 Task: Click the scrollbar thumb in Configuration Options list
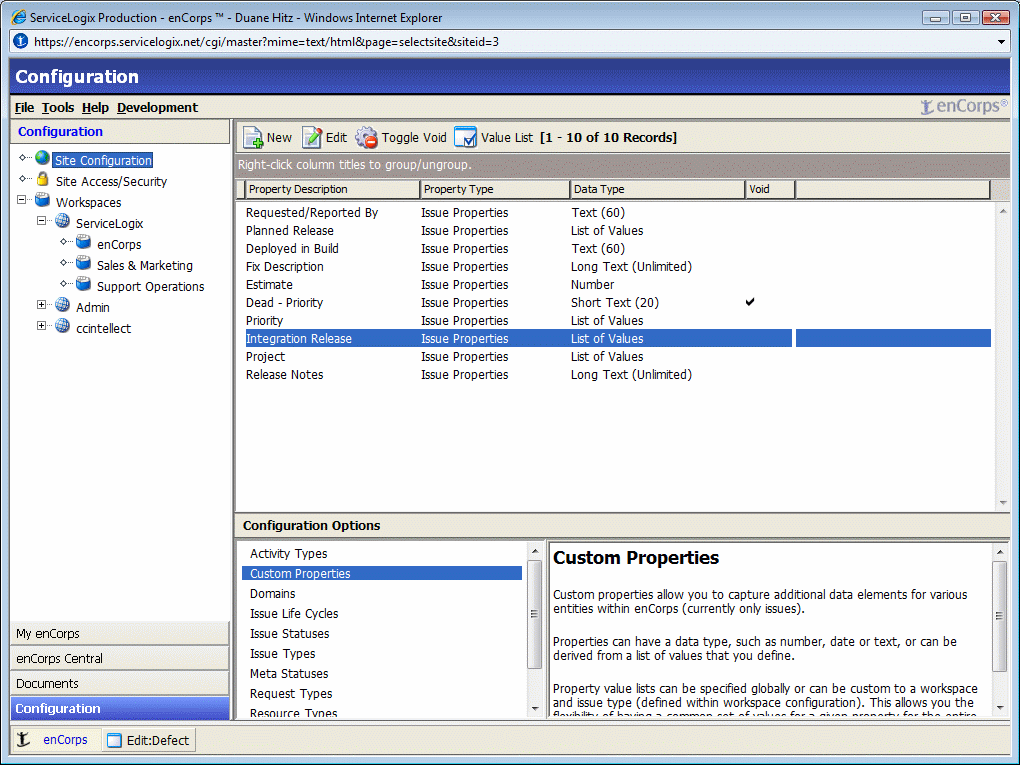(x=535, y=614)
